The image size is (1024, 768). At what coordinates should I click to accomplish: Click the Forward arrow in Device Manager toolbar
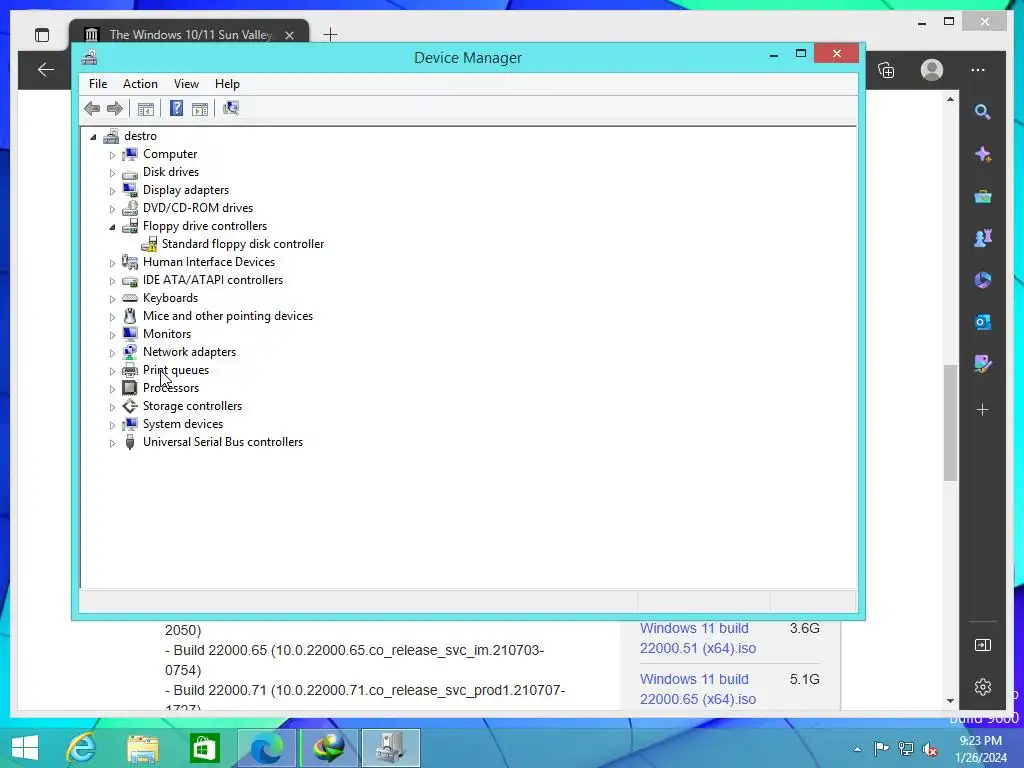(114, 108)
